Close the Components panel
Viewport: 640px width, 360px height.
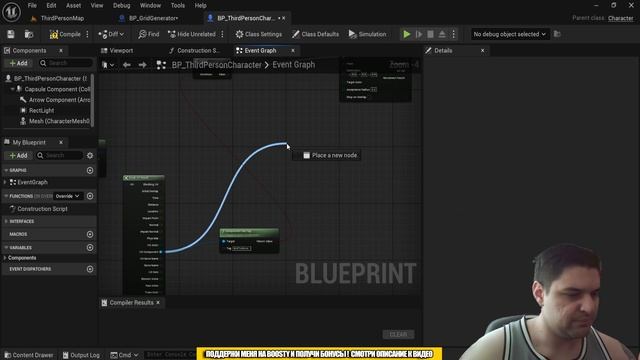click(61, 51)
